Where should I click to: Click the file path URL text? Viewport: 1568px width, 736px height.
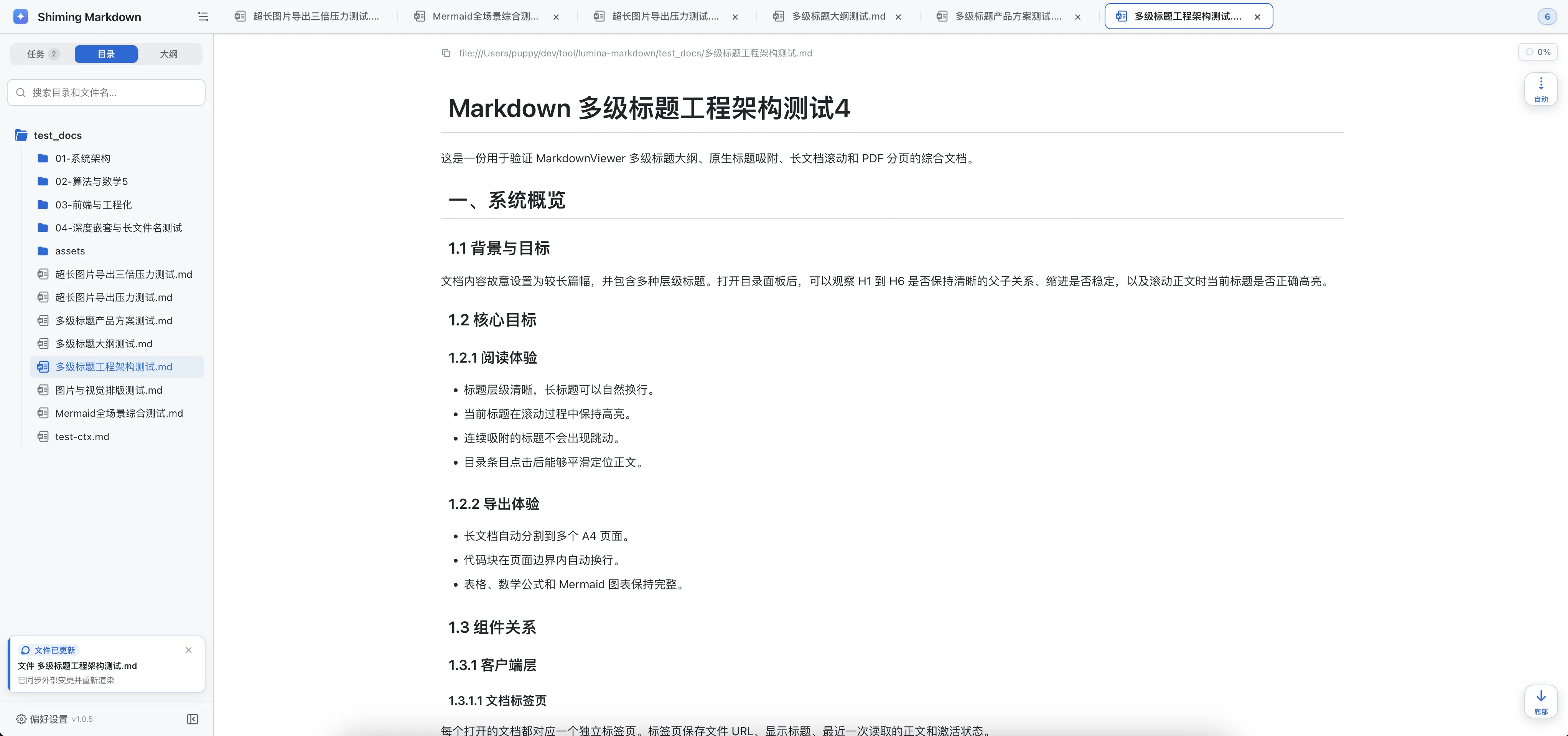(636, 53)
